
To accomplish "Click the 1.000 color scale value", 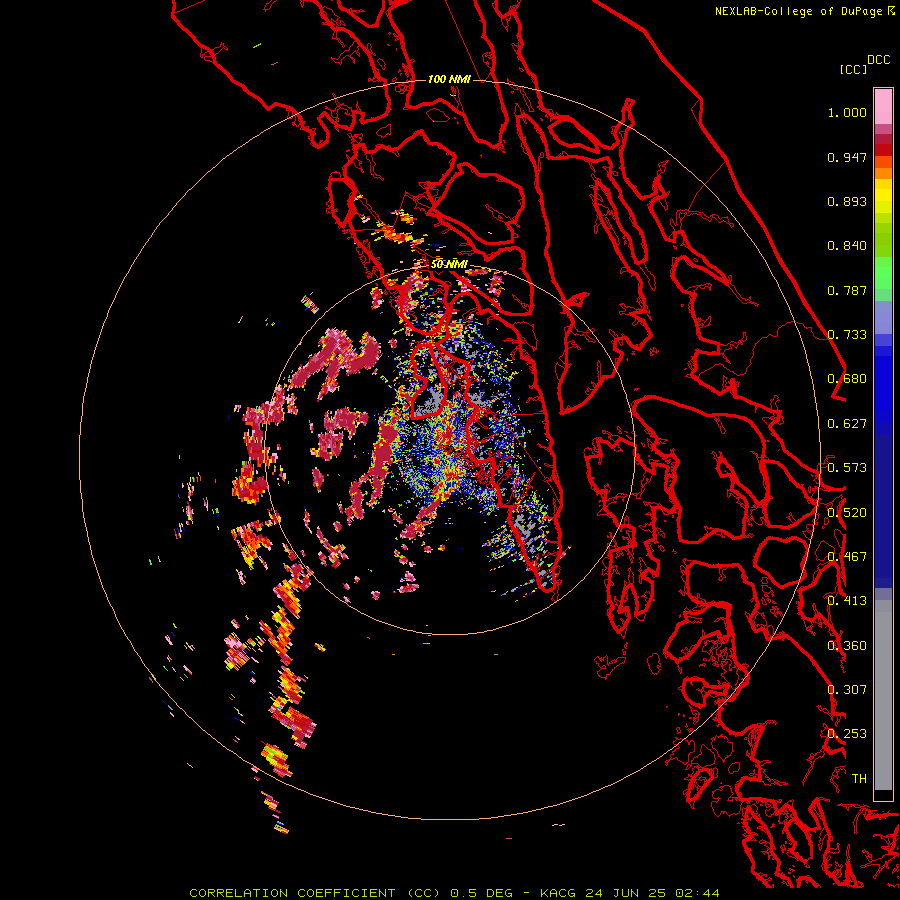I will tap(847, 112).
